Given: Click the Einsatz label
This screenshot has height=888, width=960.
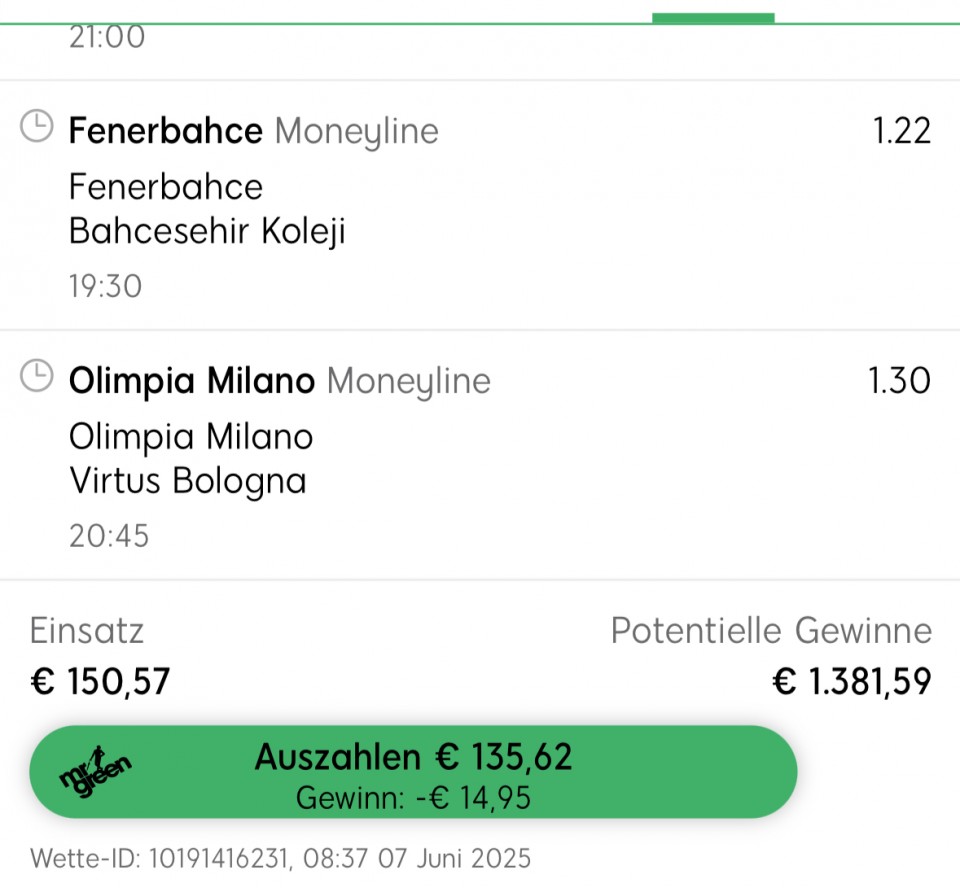Looking at the screenshot, I should coord(86,630).
